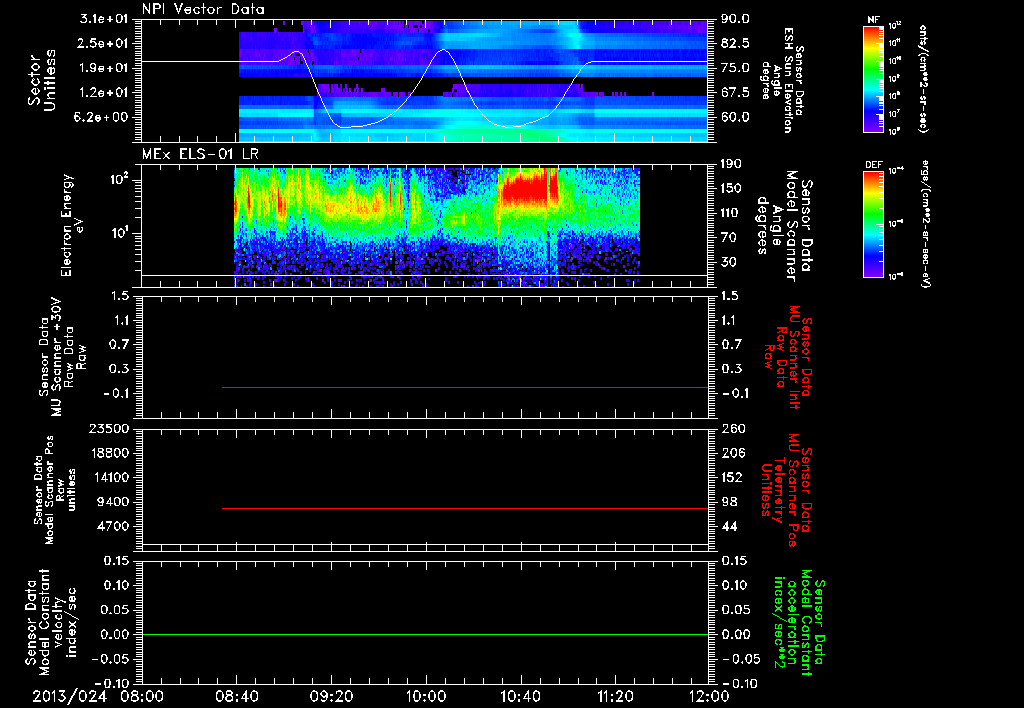Click the DEF color scale bar
Screen dimensions: 1024x708
(x=874, y=224)
